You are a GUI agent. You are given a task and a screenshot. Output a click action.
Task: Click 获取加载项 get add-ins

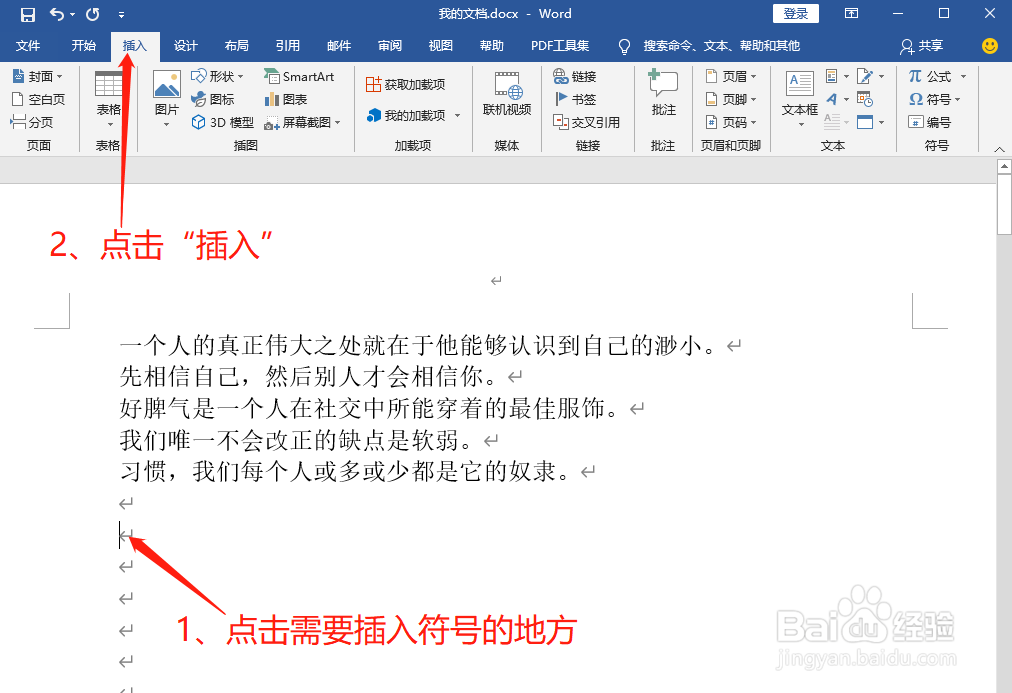[x=406, y=85]
